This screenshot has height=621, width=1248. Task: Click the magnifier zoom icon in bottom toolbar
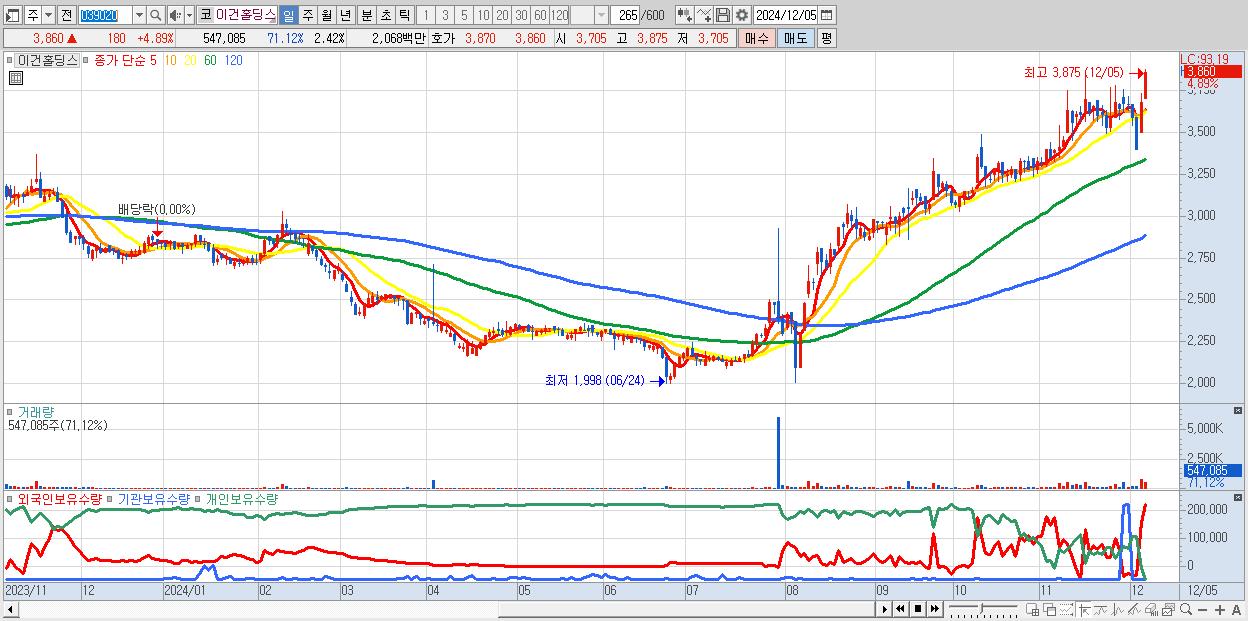pos(1186,609)
